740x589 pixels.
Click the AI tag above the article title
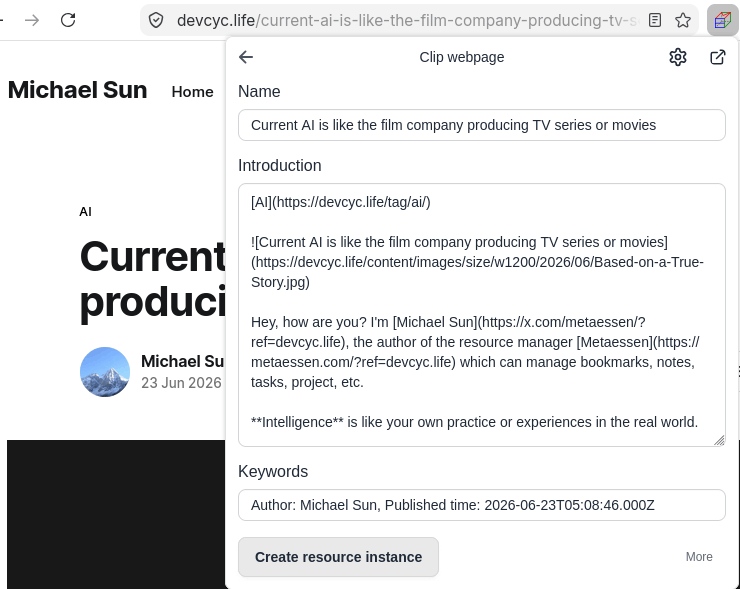(x=85, y=211)
